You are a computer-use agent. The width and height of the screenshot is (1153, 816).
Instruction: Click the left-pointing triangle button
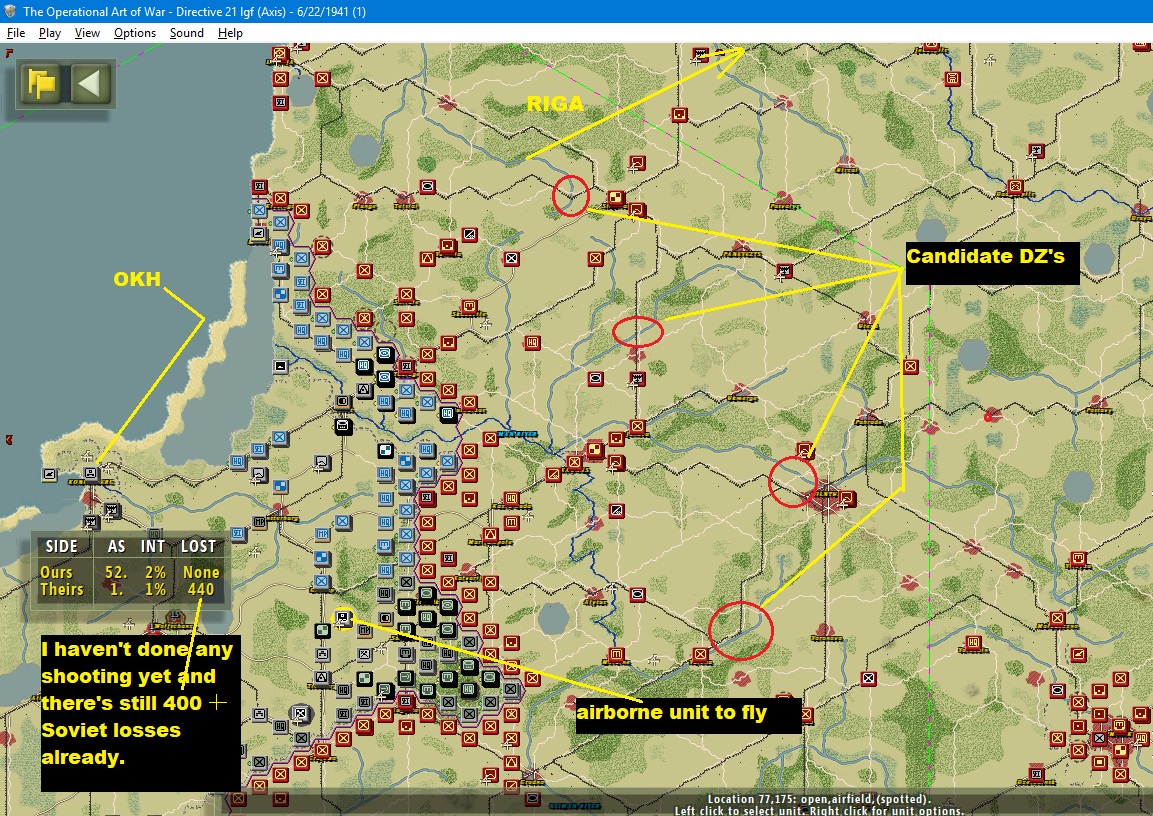click(x=90, y=83)
